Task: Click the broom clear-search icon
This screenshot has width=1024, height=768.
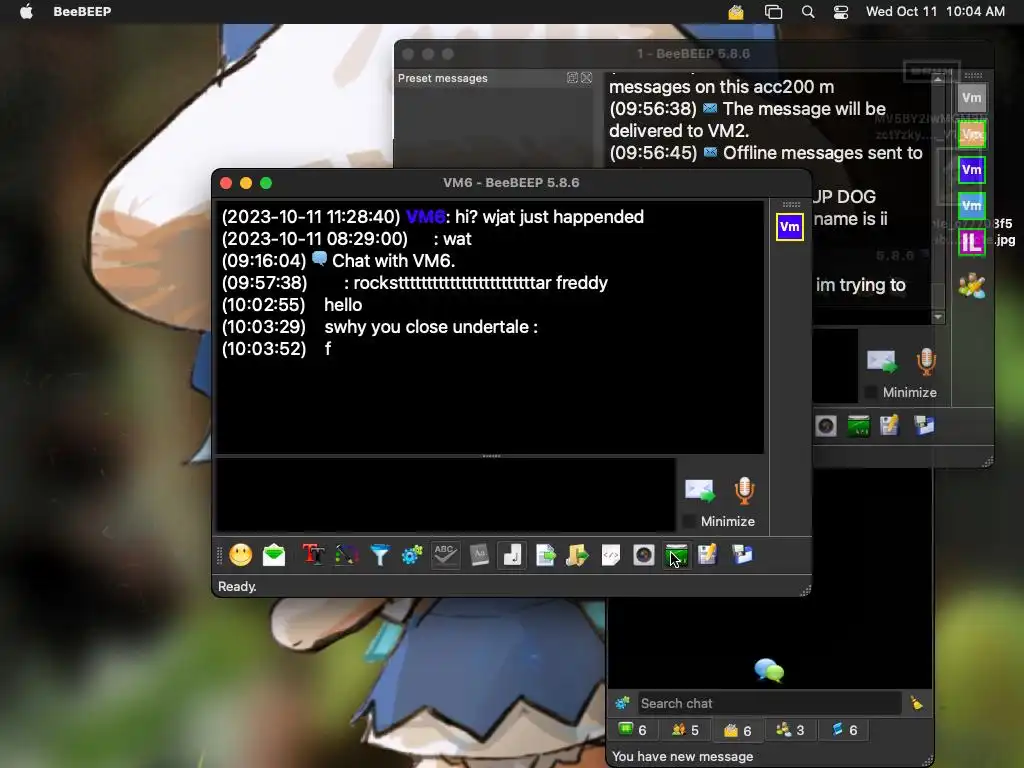Action: coord(917,703)
